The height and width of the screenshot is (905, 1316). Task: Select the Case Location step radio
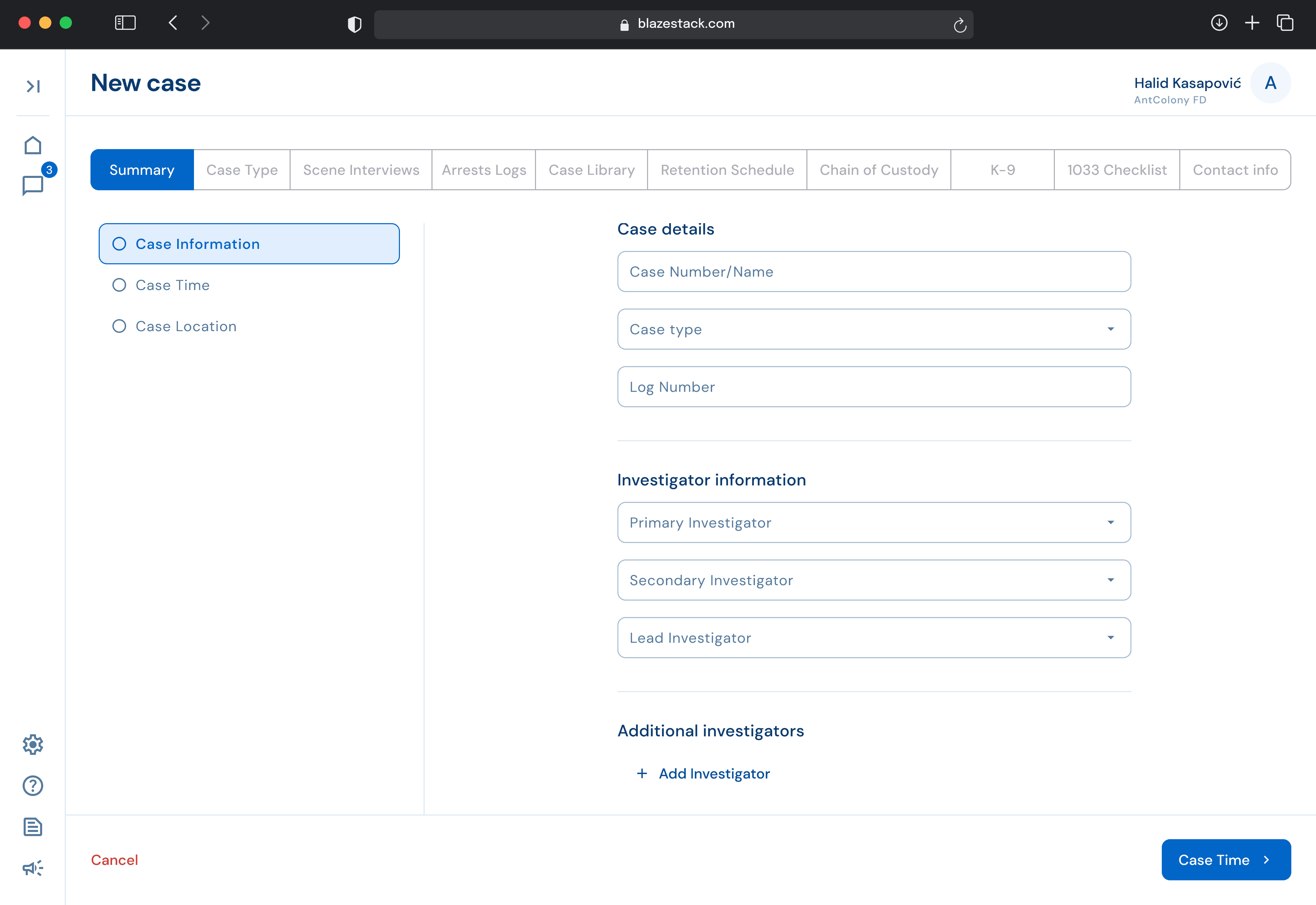click(119, 326)
